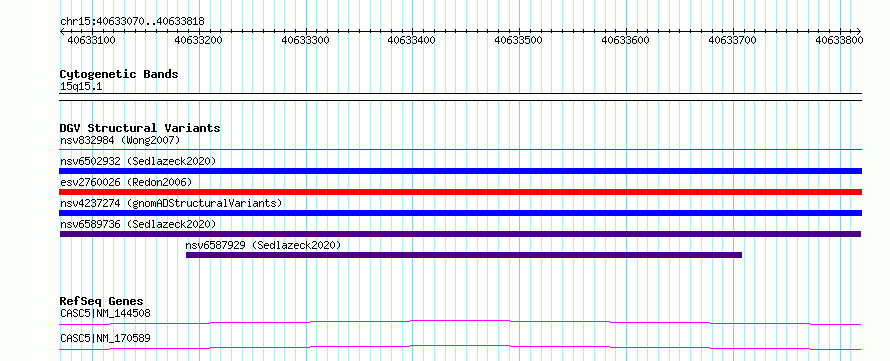The width and height of the screenshot is (890, 361).
Task: Click the magenta CASC5 NM_170589 gene line
Action: click(460, 347)
